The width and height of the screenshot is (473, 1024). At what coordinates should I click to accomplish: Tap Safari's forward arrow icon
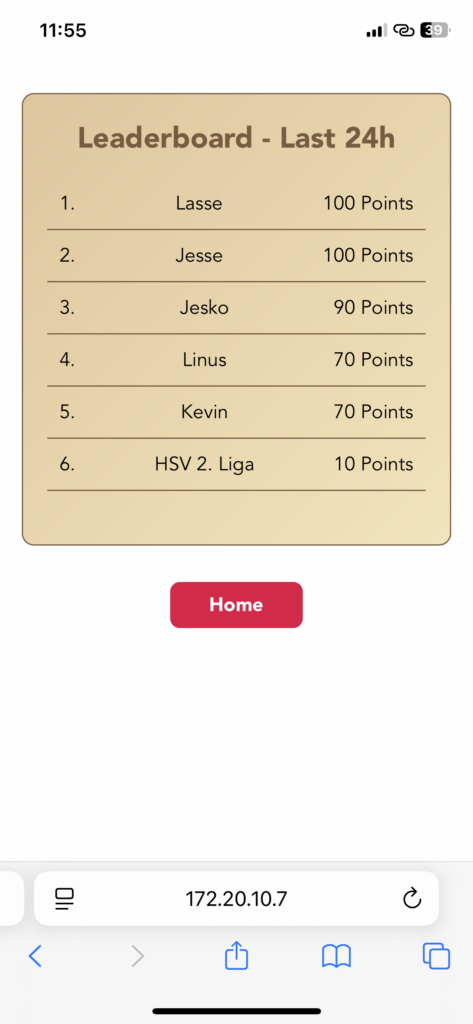pos(137,957)
